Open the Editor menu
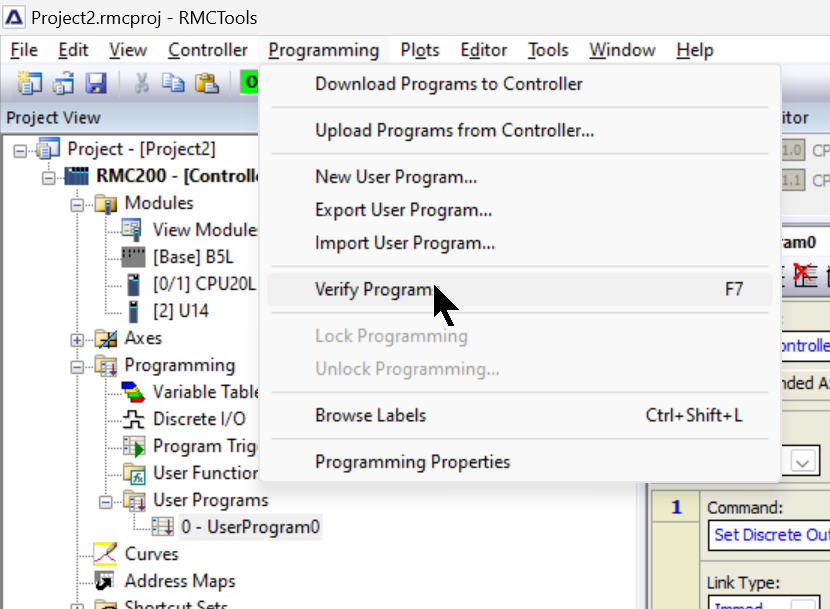The image size is (830, 609). 484,50
